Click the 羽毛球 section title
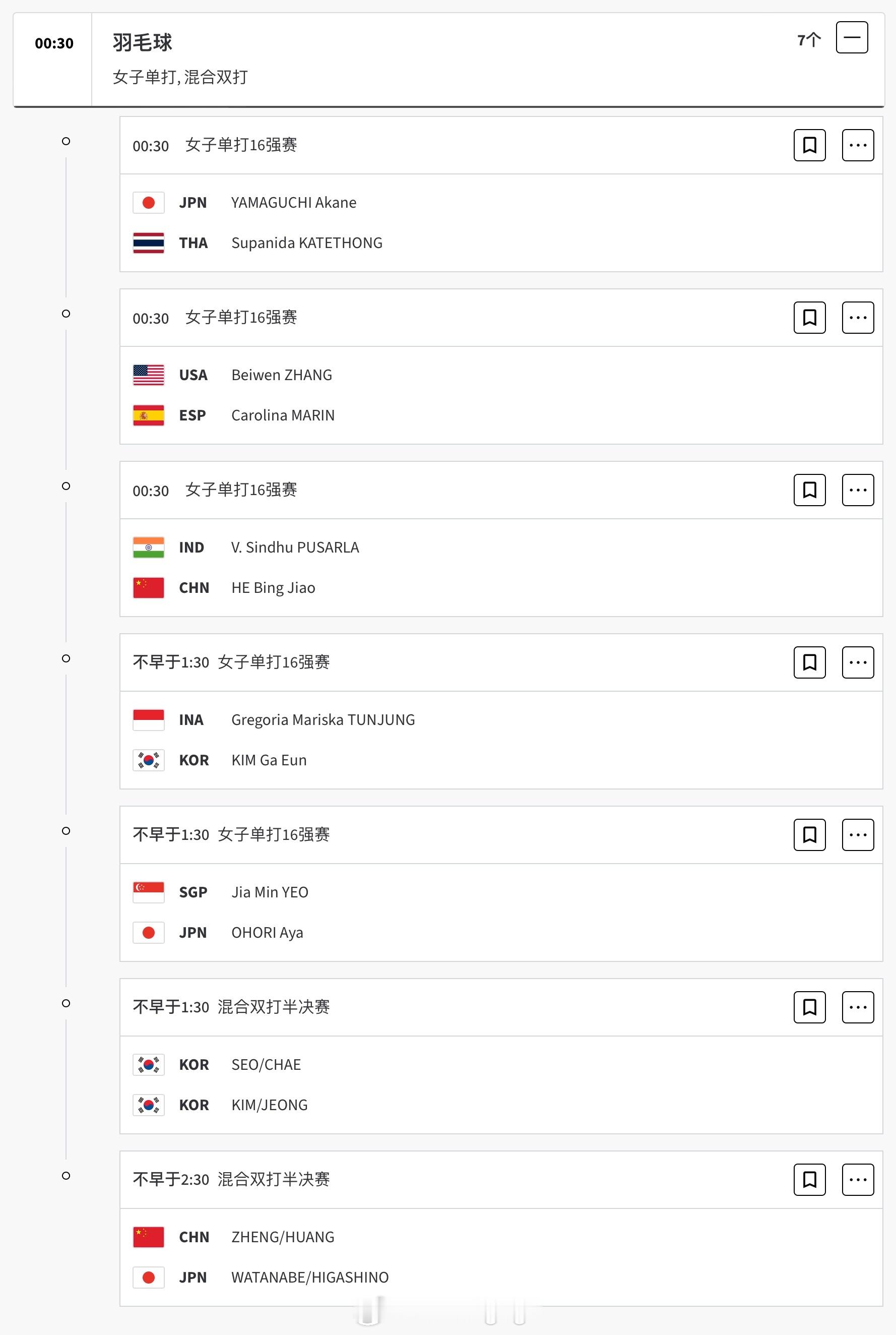 coord(142,42)
